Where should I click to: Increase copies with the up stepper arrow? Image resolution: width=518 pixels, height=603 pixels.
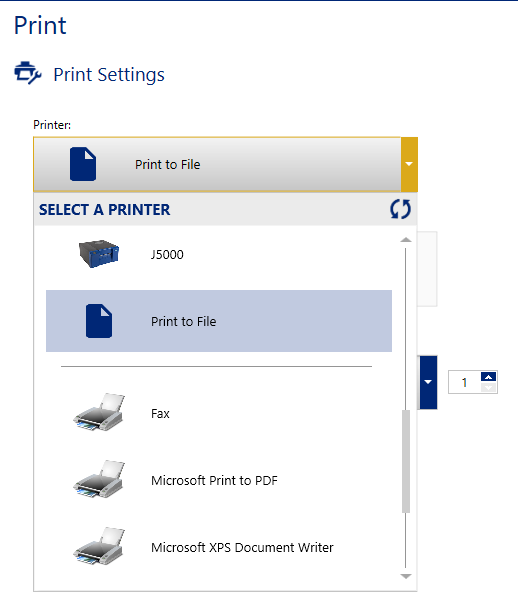[488, 376]
